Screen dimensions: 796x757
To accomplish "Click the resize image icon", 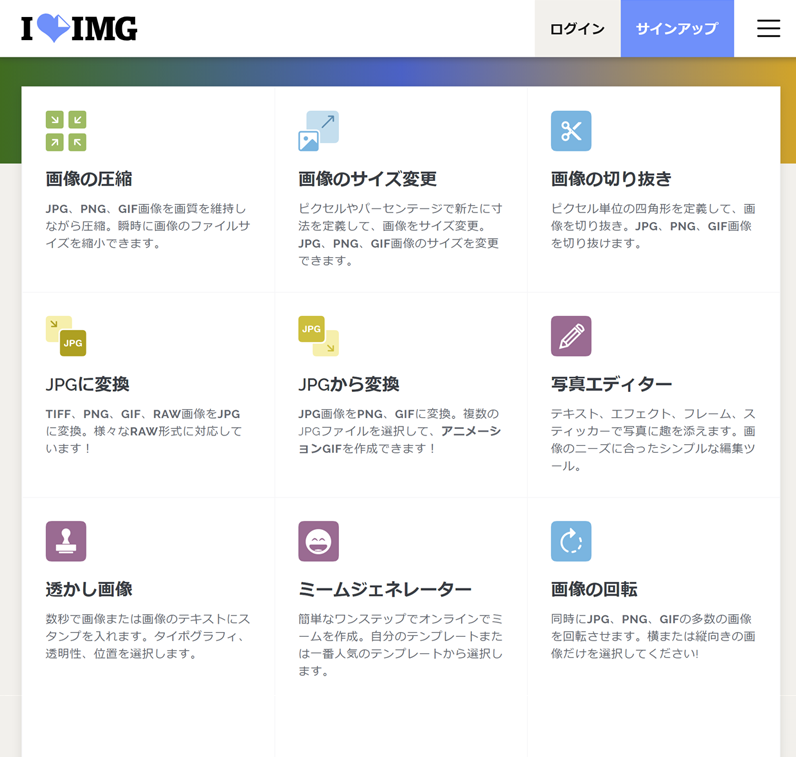I will 318,131.
